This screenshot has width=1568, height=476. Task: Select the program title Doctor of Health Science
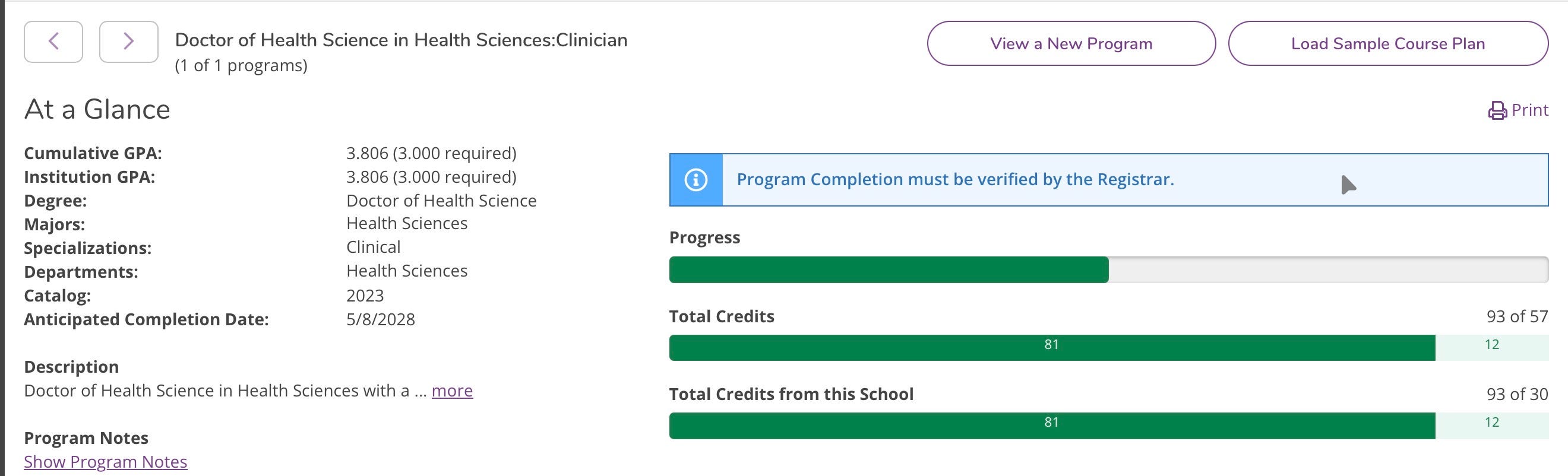point(401,40)
